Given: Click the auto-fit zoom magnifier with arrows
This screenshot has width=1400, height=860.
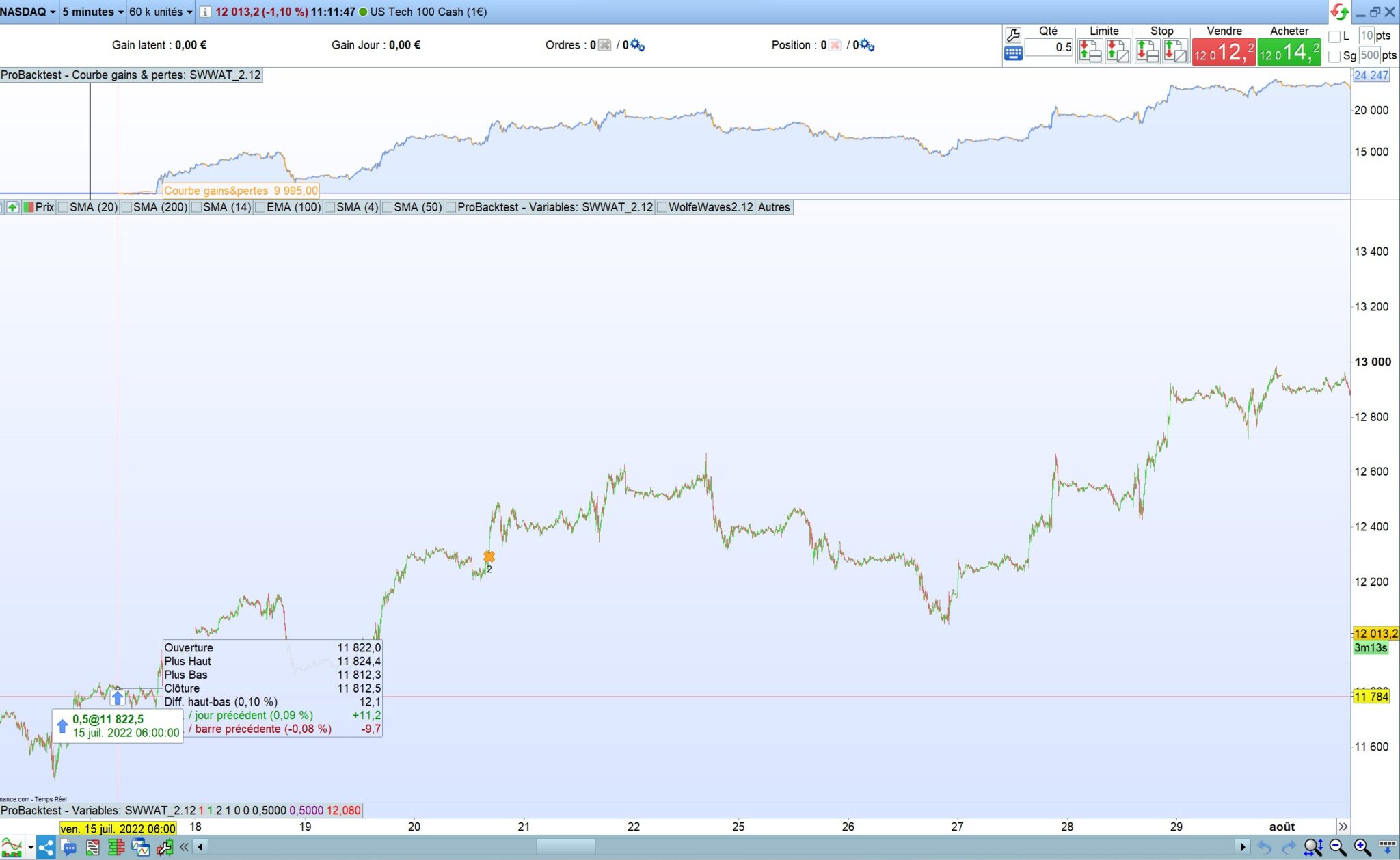Looking at the screenshot, I should tap(1312, 848).
